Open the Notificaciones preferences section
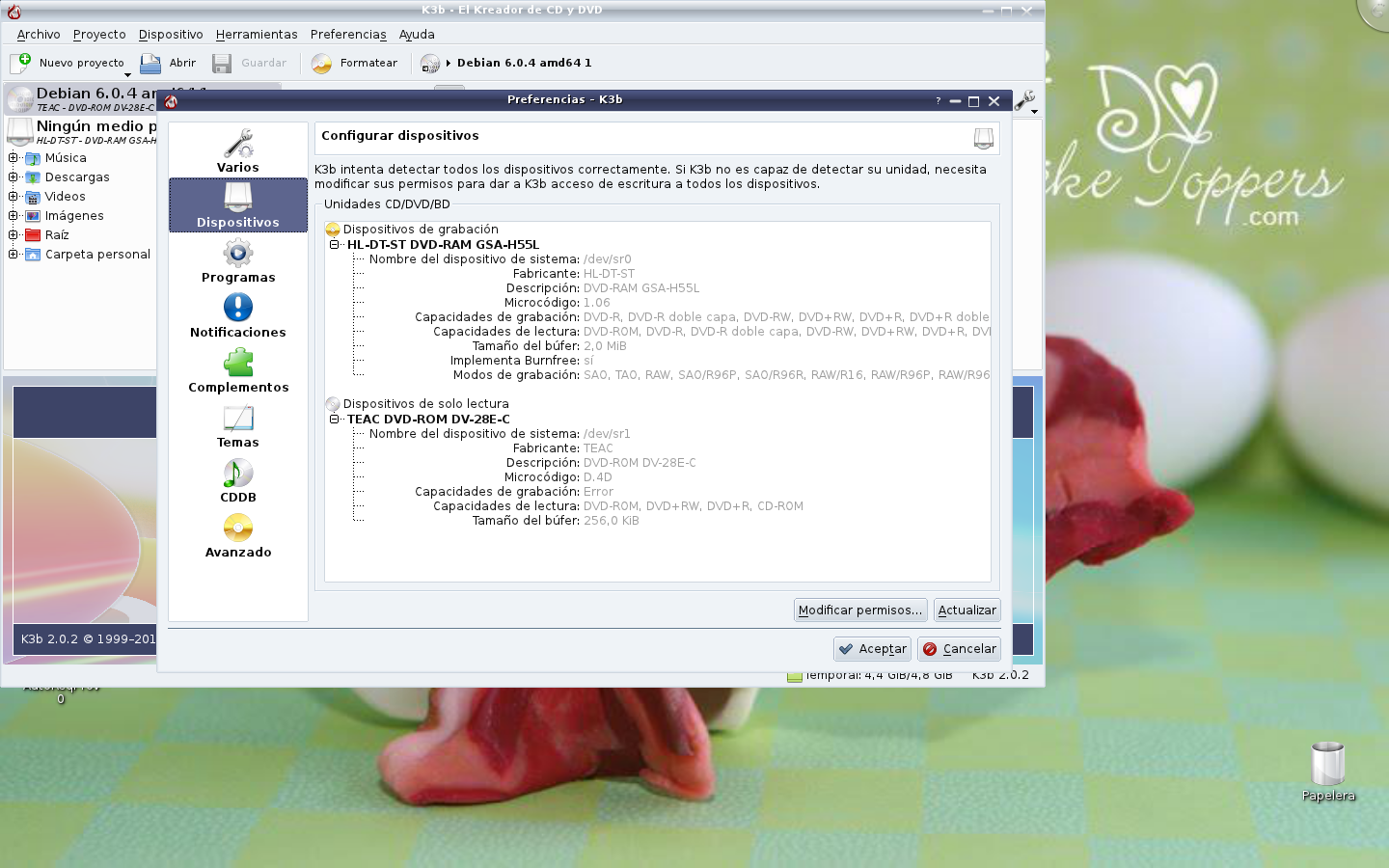Viewport: 1389px width, 868px height. click(237, 315)
